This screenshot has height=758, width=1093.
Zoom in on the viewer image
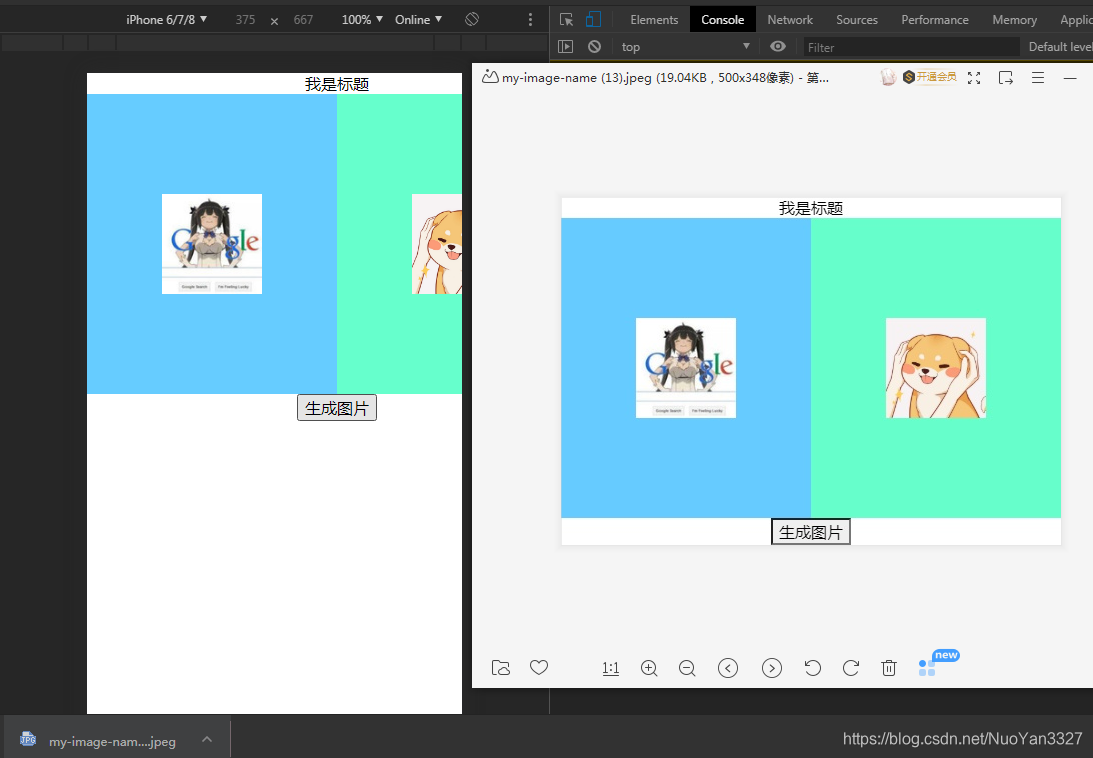[649, 668]
